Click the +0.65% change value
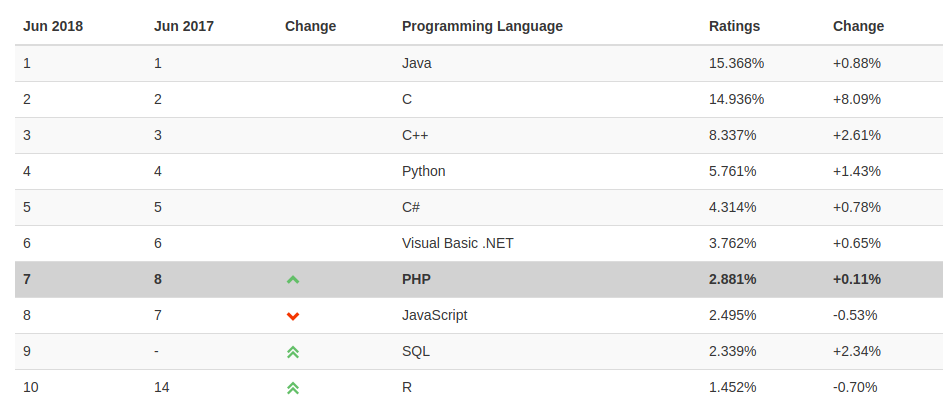Image resolution: width=951 pixels, height=404 pixels. click(x=857, y=243)
